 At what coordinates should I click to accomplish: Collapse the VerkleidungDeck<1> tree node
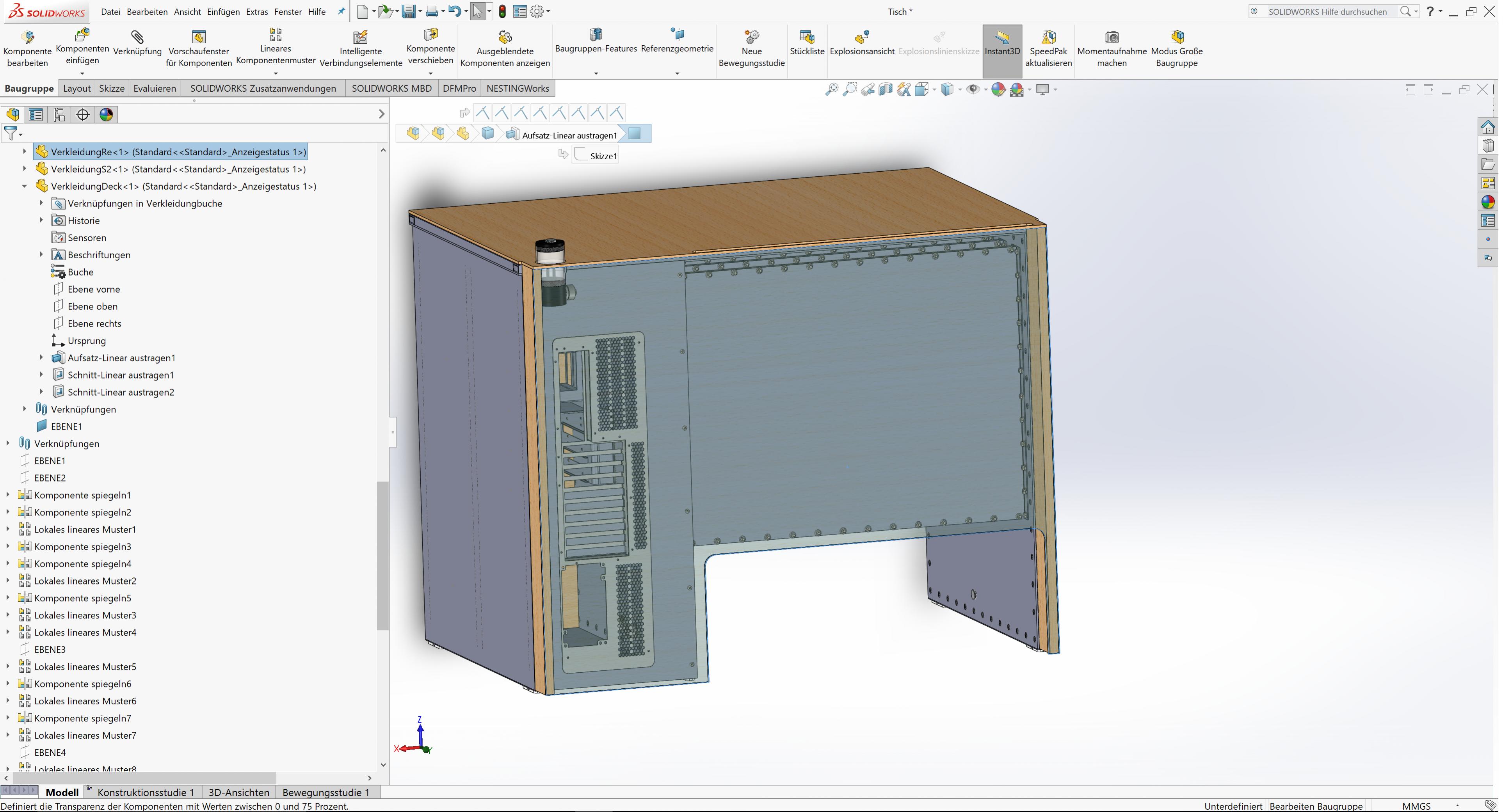tap(25, 186)
